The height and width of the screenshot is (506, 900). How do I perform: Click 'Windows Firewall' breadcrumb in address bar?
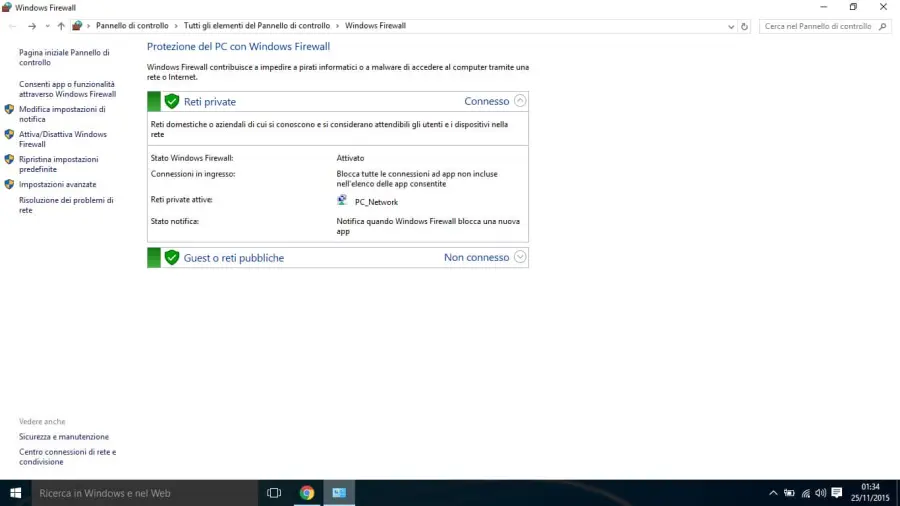click(375, 26)
